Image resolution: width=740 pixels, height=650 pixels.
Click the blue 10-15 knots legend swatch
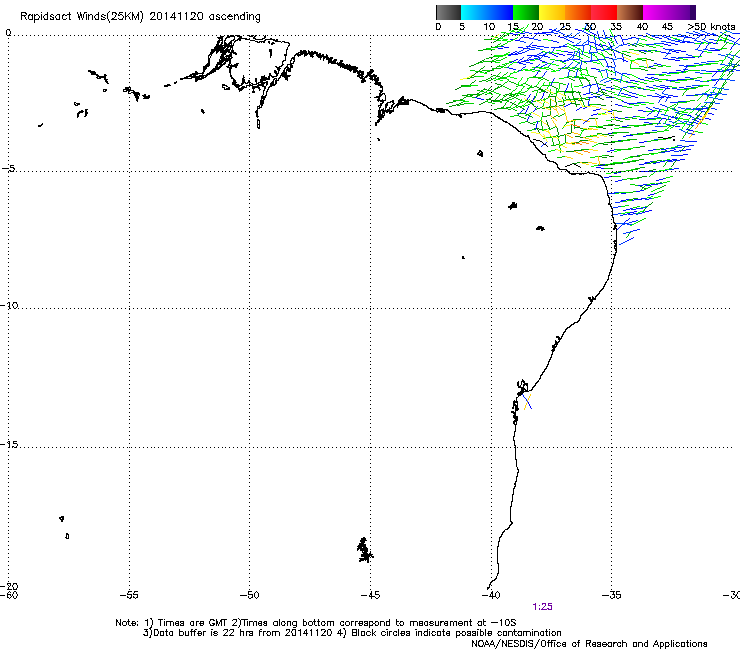point(500,12)
